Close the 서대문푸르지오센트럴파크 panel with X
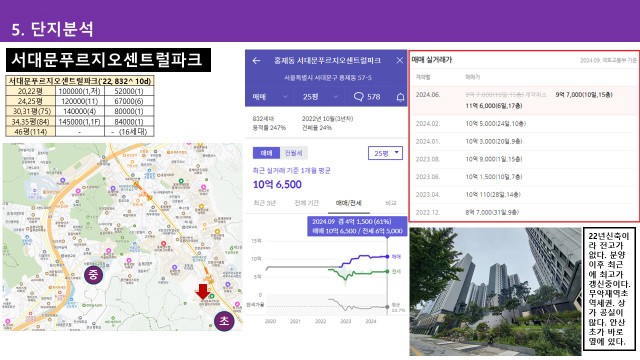Screen dimensions: 640x360 pos(400,60)
